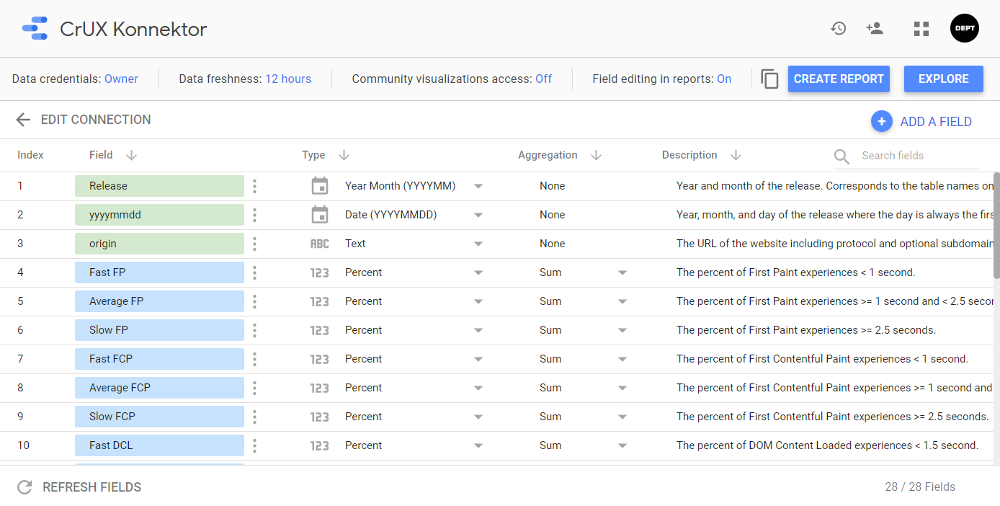
Task: Select the origin field chip
Action: (159, 244)
